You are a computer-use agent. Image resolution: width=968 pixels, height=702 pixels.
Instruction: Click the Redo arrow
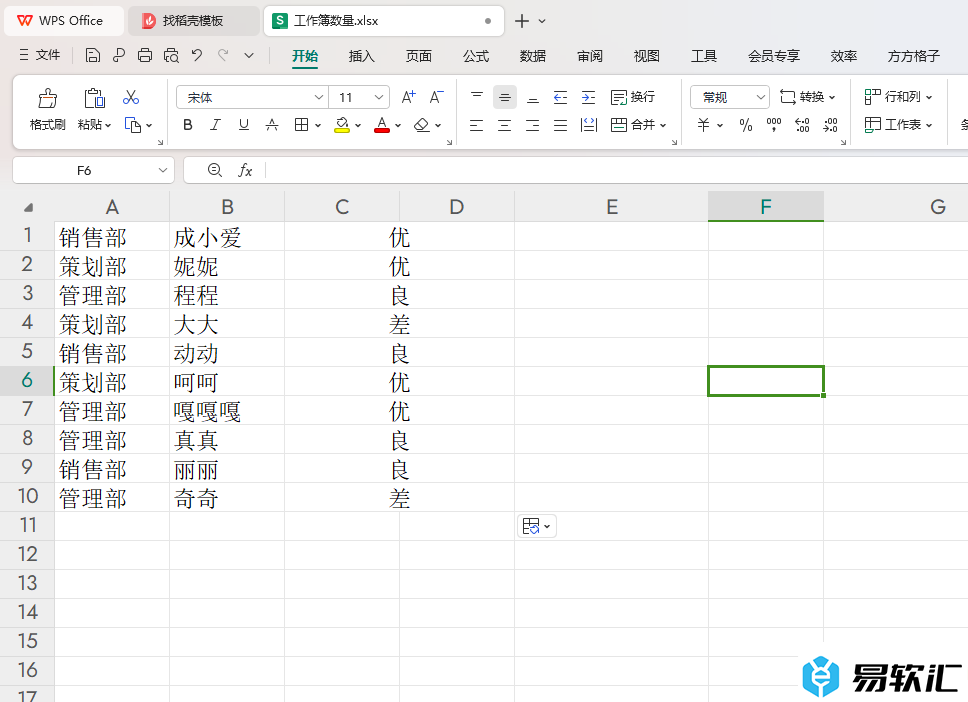223,56
